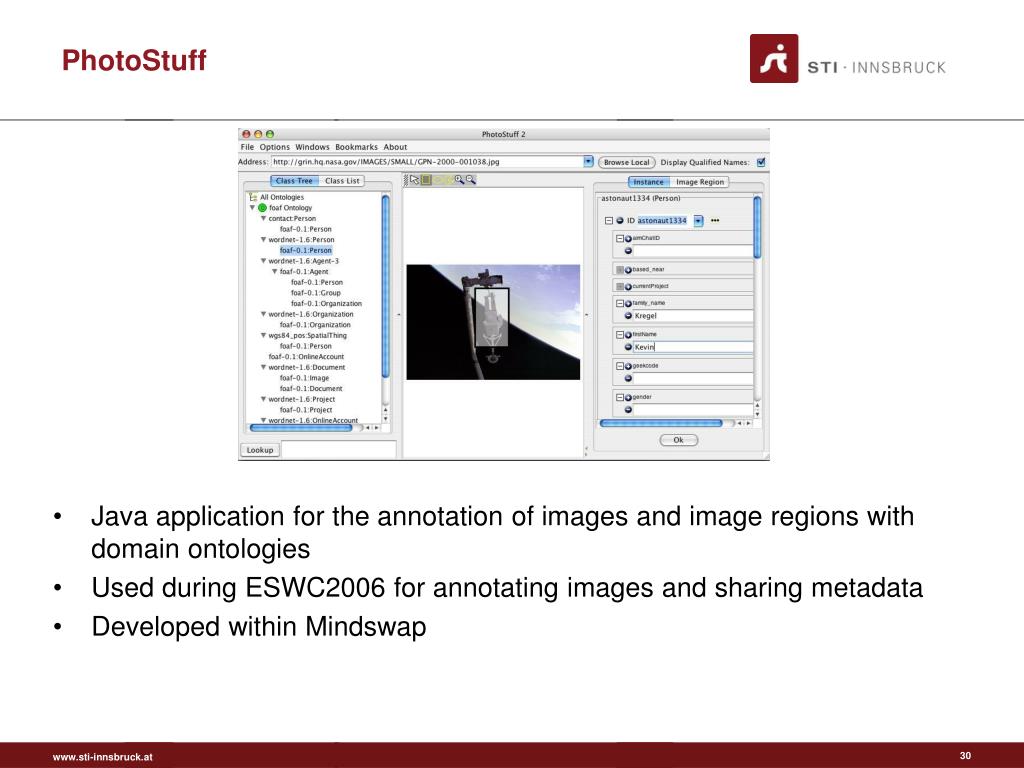The width and height of the screenshot is (1024, 768).
Task: Open the www.sti-innsbruck.at link
Action: (103, 757)
